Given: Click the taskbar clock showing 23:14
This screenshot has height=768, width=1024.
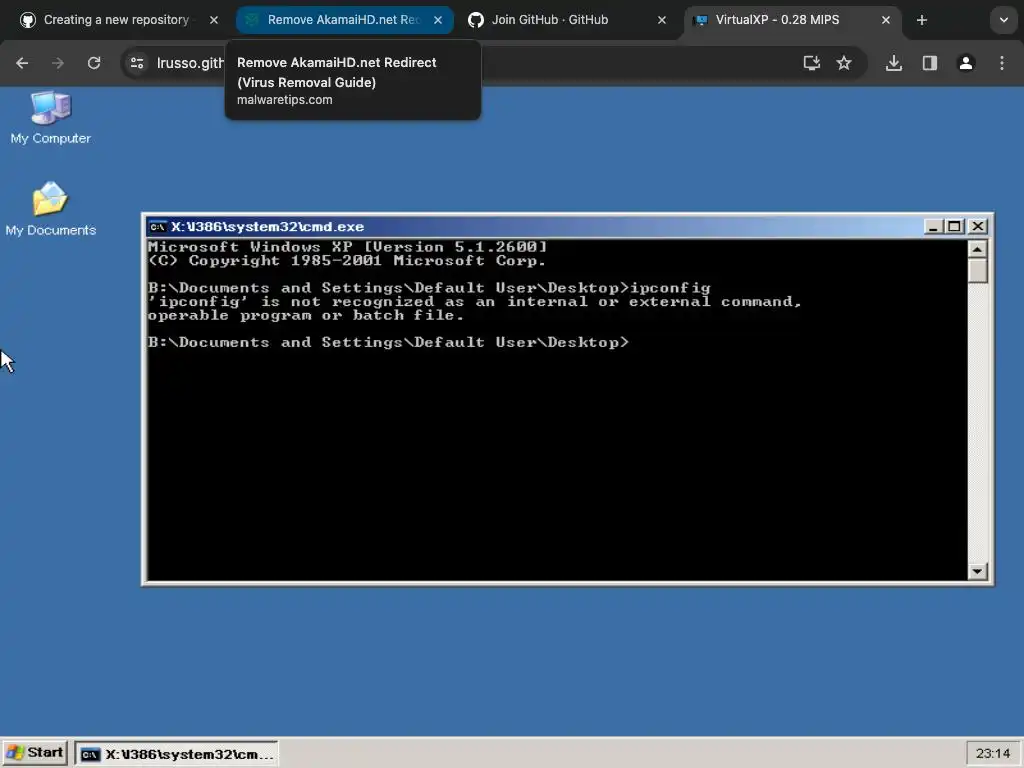Looking at the screenshot, I should (x=993, y=754).
